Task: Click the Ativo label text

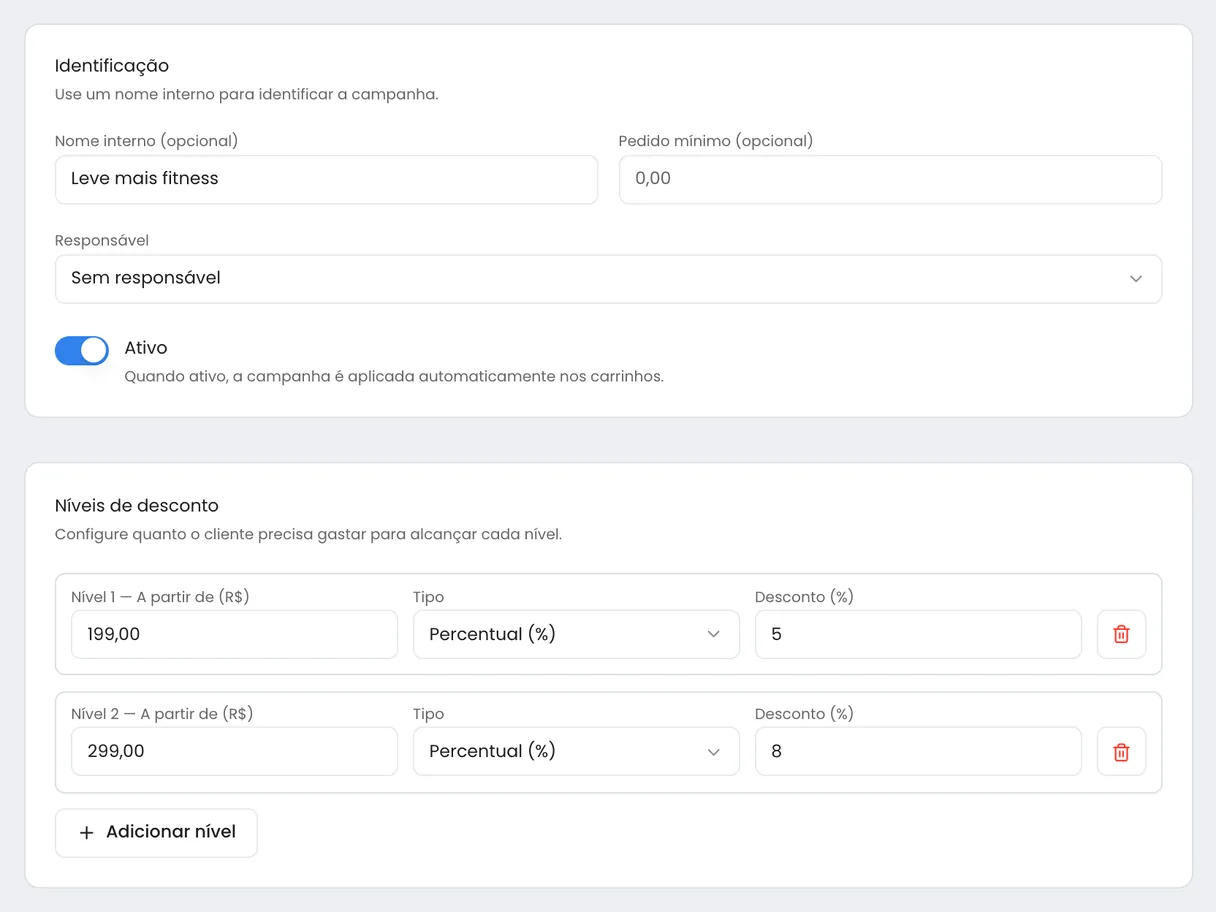Action: coord(146,348)
